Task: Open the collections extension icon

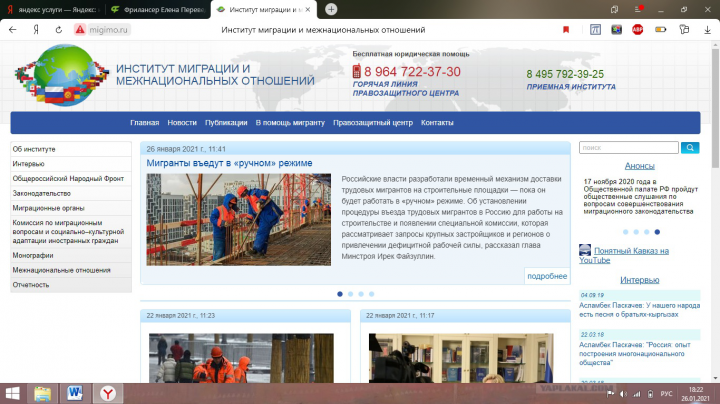Action: (x=684, y=30)
